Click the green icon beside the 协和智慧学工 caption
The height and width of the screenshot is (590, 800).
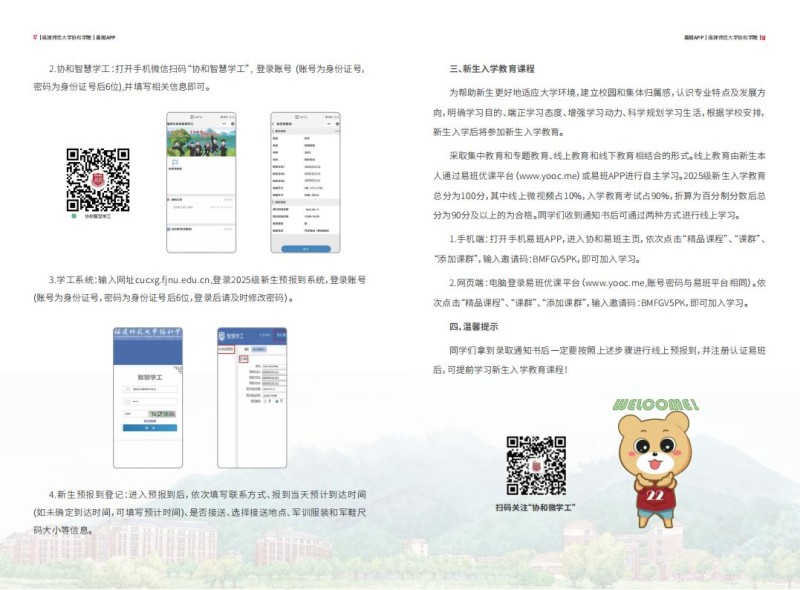(x=74, y=215)
